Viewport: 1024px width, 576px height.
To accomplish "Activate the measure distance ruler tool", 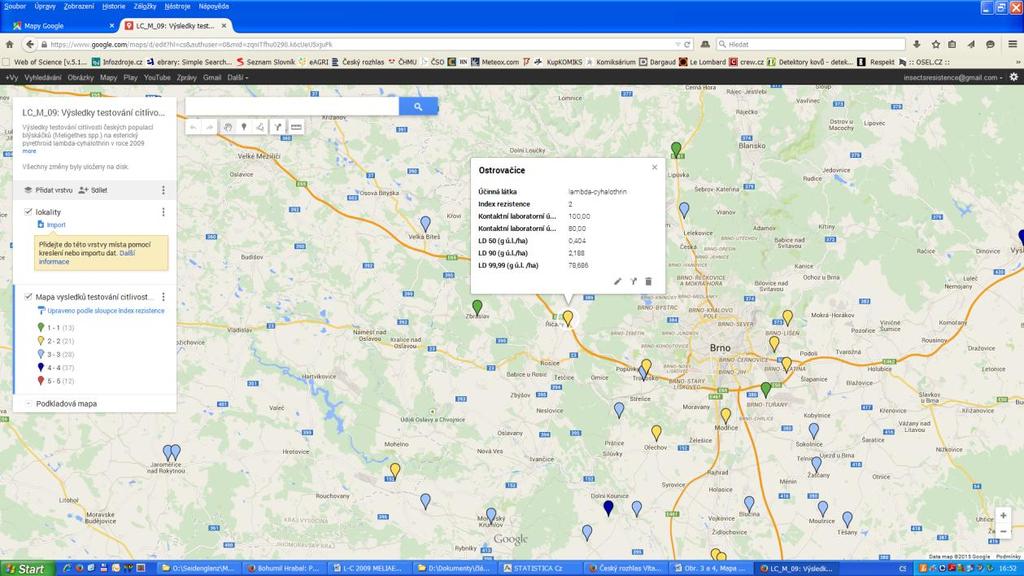I will (296, 127).
